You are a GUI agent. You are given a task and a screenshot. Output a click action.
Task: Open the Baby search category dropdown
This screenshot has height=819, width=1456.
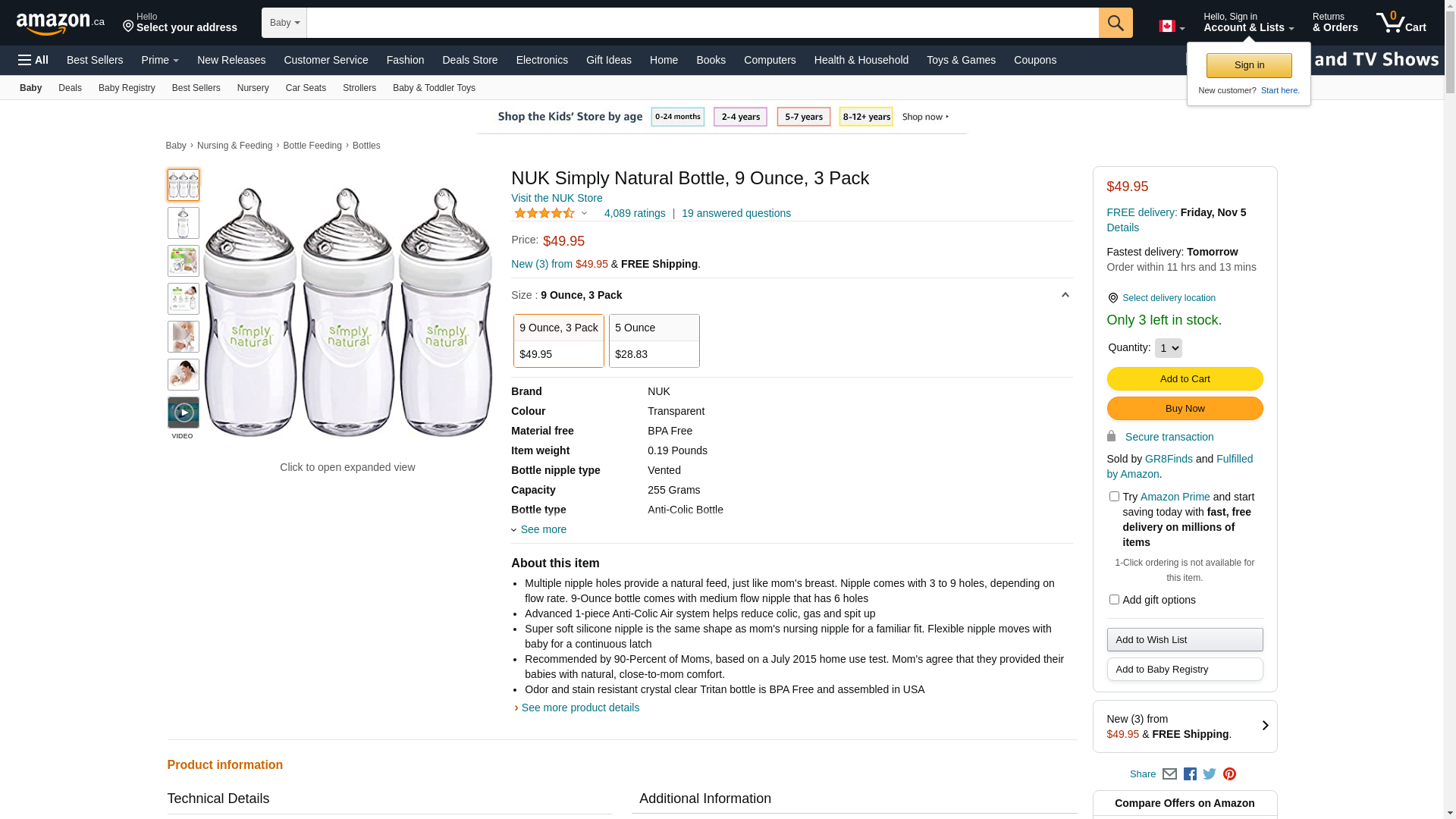tap(284, 23)
